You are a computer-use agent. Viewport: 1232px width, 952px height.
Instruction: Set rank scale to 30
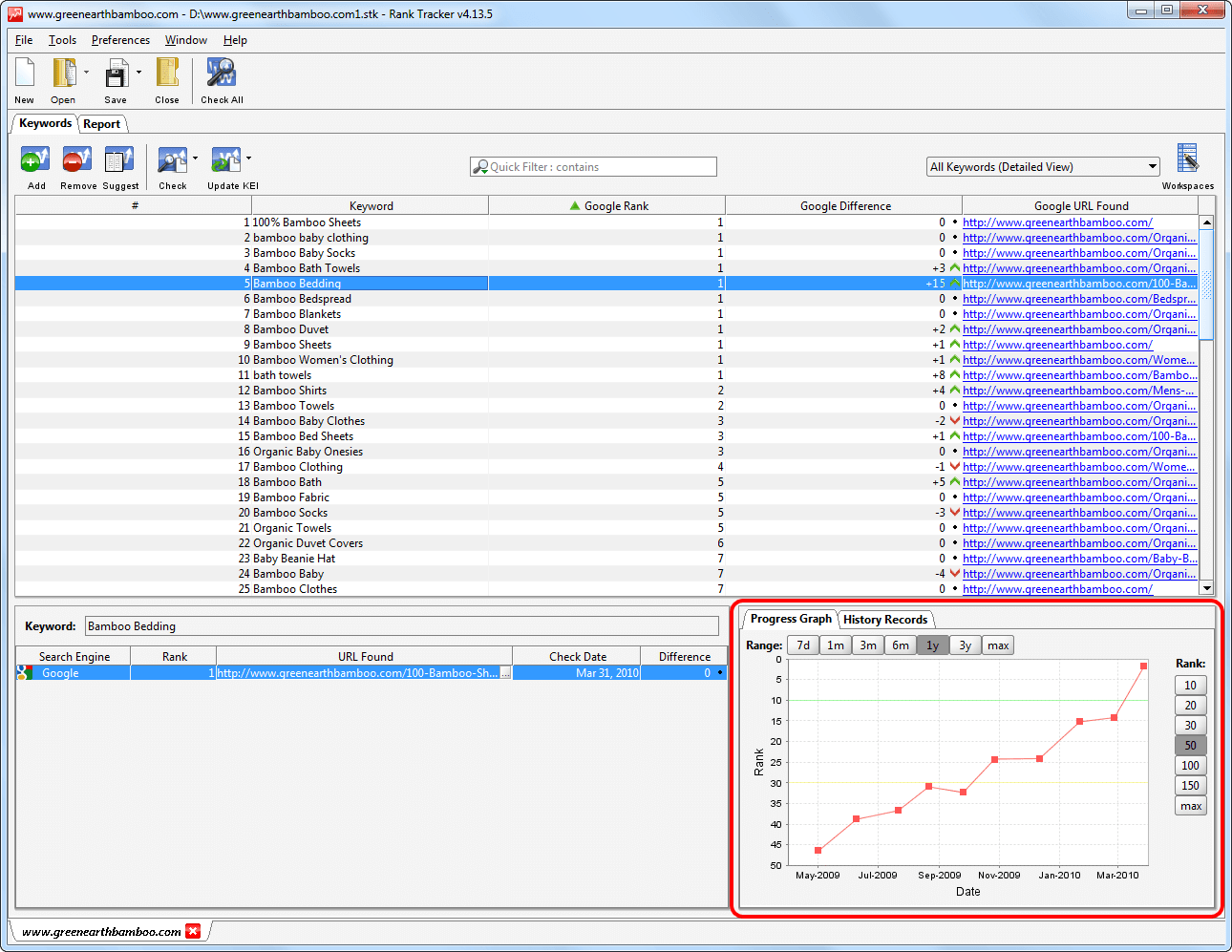coord(1191,726)
